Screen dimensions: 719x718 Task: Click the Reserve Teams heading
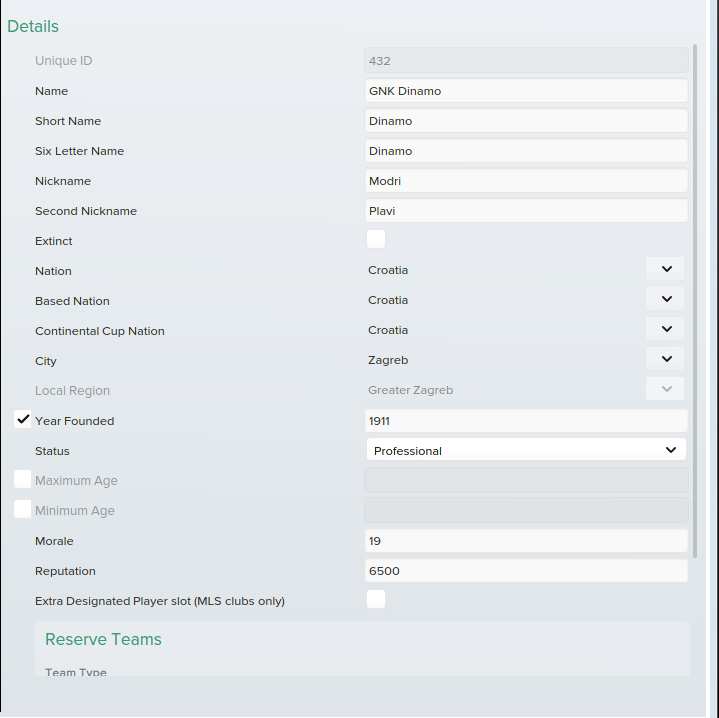(x=103, y=639)
